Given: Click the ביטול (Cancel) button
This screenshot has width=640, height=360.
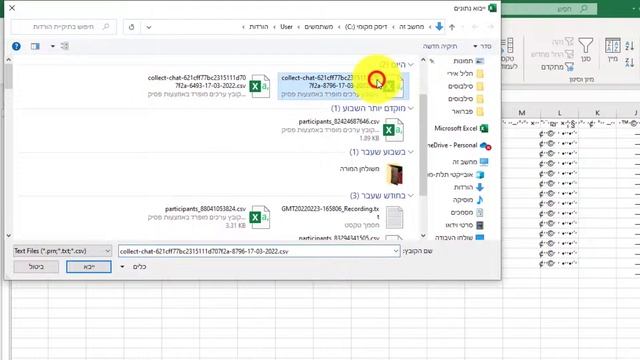Looking at the screenshot, I should click(x=36, y=267).
